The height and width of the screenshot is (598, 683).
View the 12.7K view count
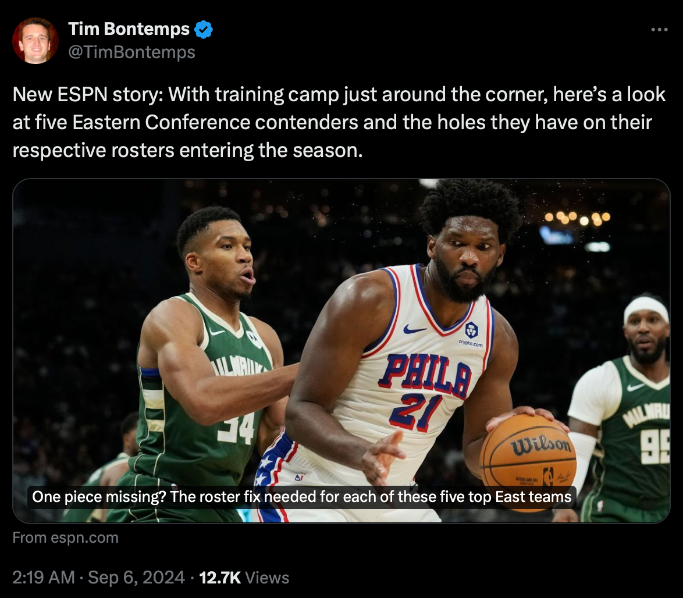click(220, 577)
